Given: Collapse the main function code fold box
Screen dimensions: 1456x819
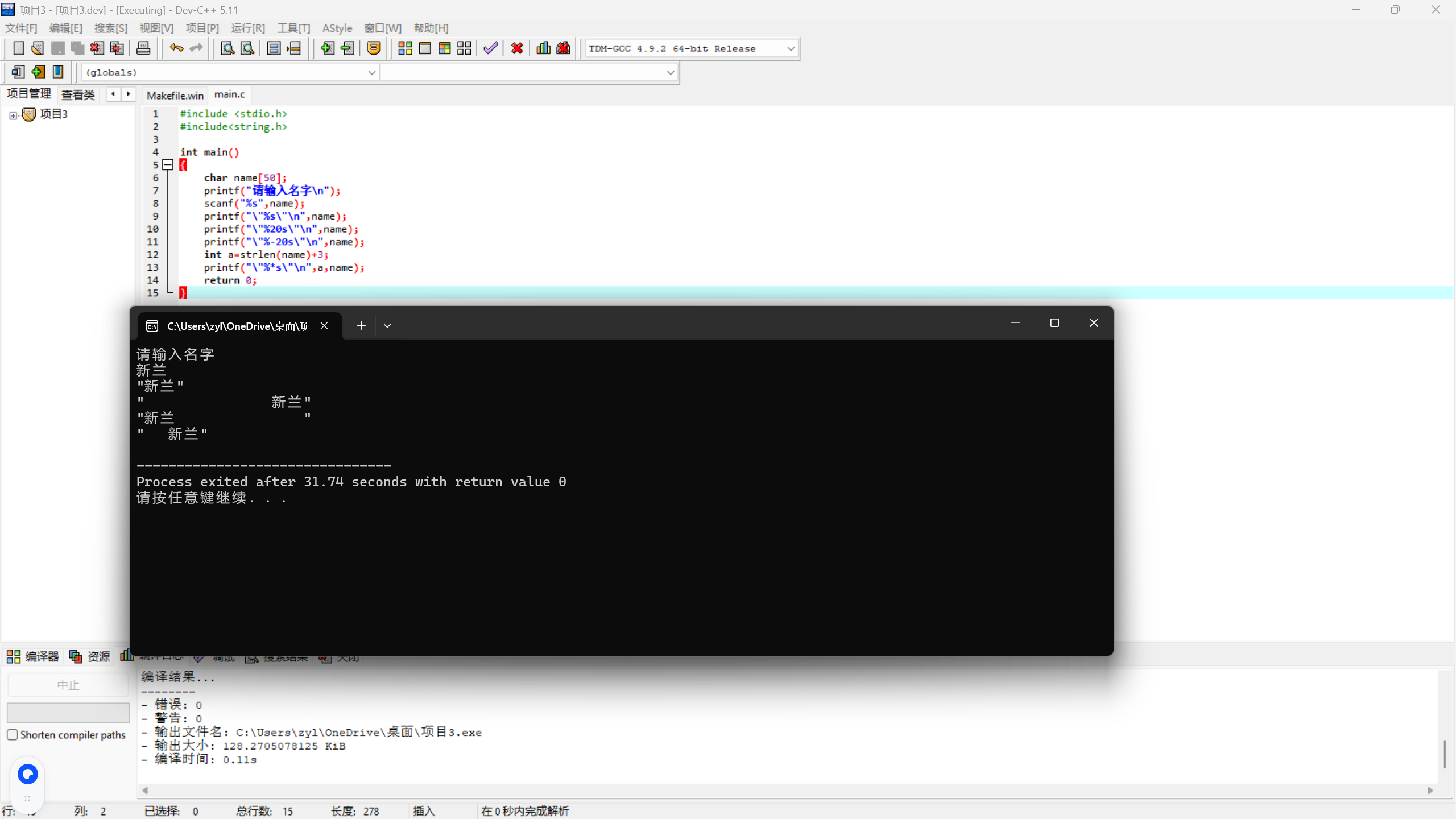Looking at the screenshot, I should tap(168, 165).
